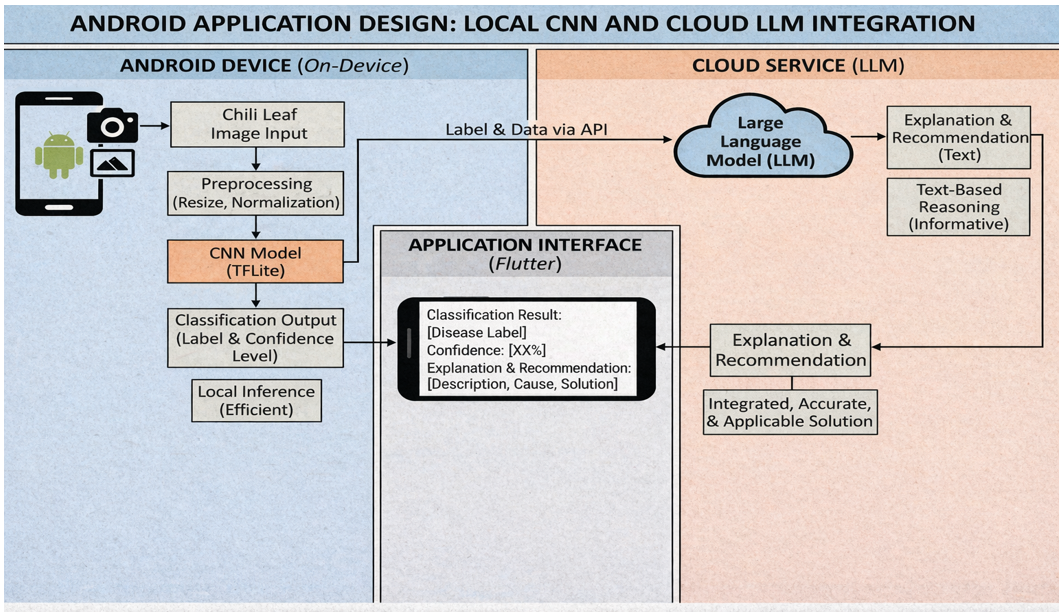The height and width of the screenshot is (616, 1064).
Task: Click the camera icon beside the phone
Action: click(x=112, y=126)
